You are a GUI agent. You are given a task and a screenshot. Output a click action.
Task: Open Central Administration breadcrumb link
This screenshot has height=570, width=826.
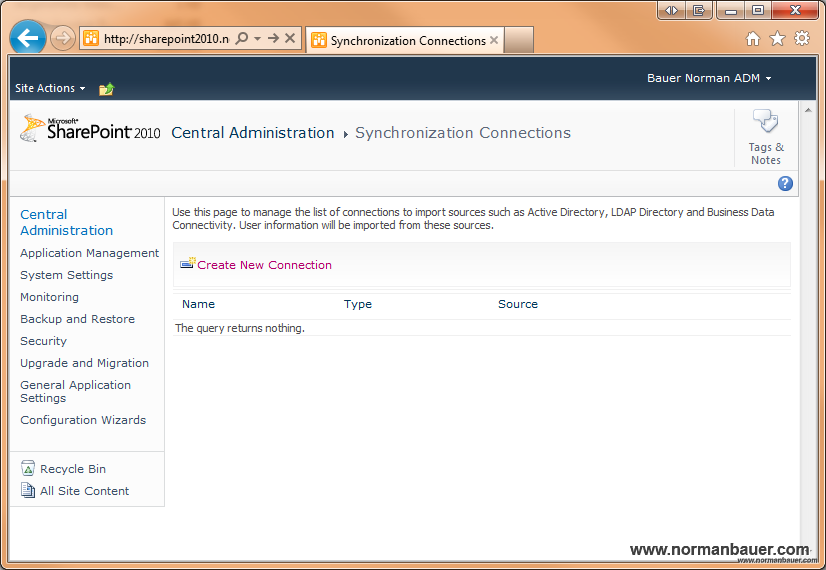253,133
